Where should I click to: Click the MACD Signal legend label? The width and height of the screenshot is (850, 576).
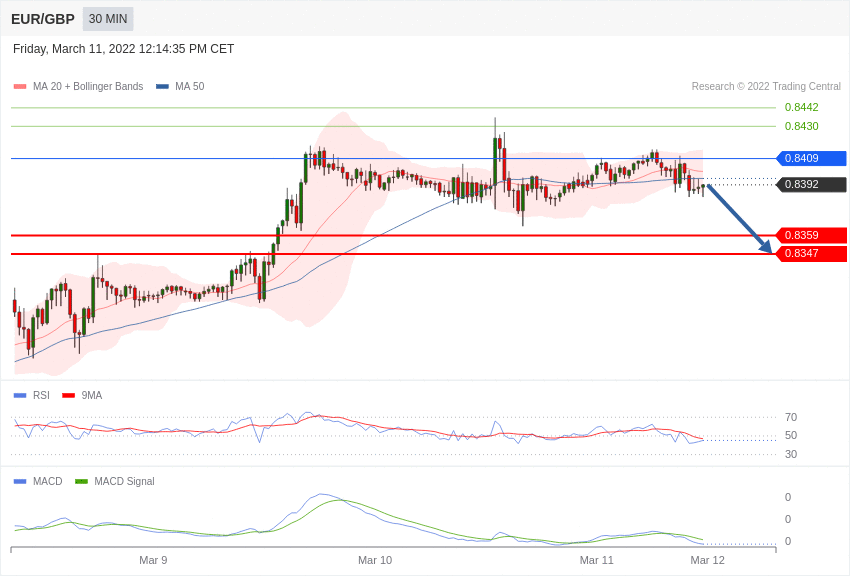pyautogui.click(x=124, y=481)
